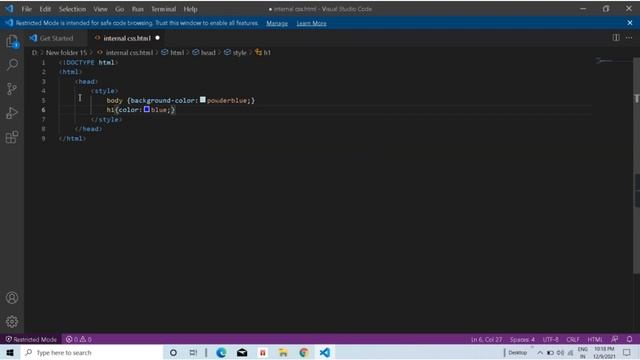Switch to the Get Started tab
Viewport: 640px width, 360px height.
(x=56, y=38)
